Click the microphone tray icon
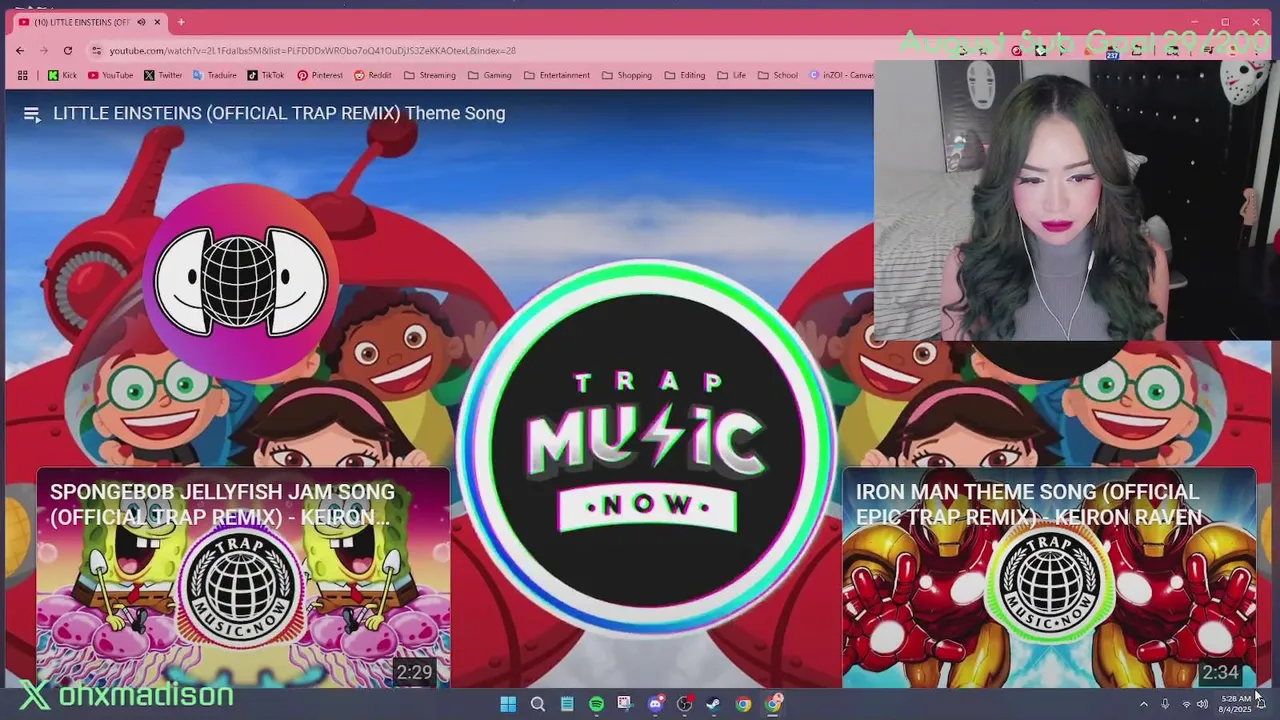1280x720 pixels. click(x=1165, y=704)
